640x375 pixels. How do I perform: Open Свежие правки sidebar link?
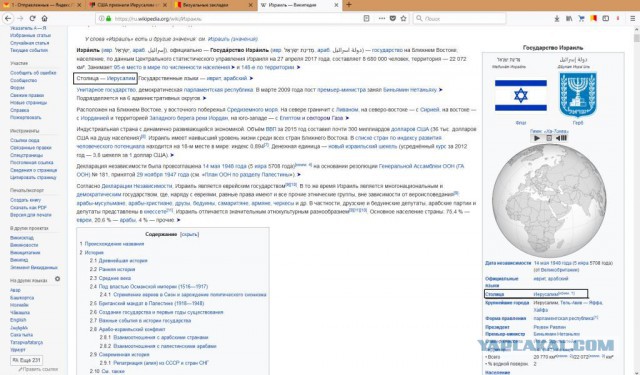(x=27, y=95)
